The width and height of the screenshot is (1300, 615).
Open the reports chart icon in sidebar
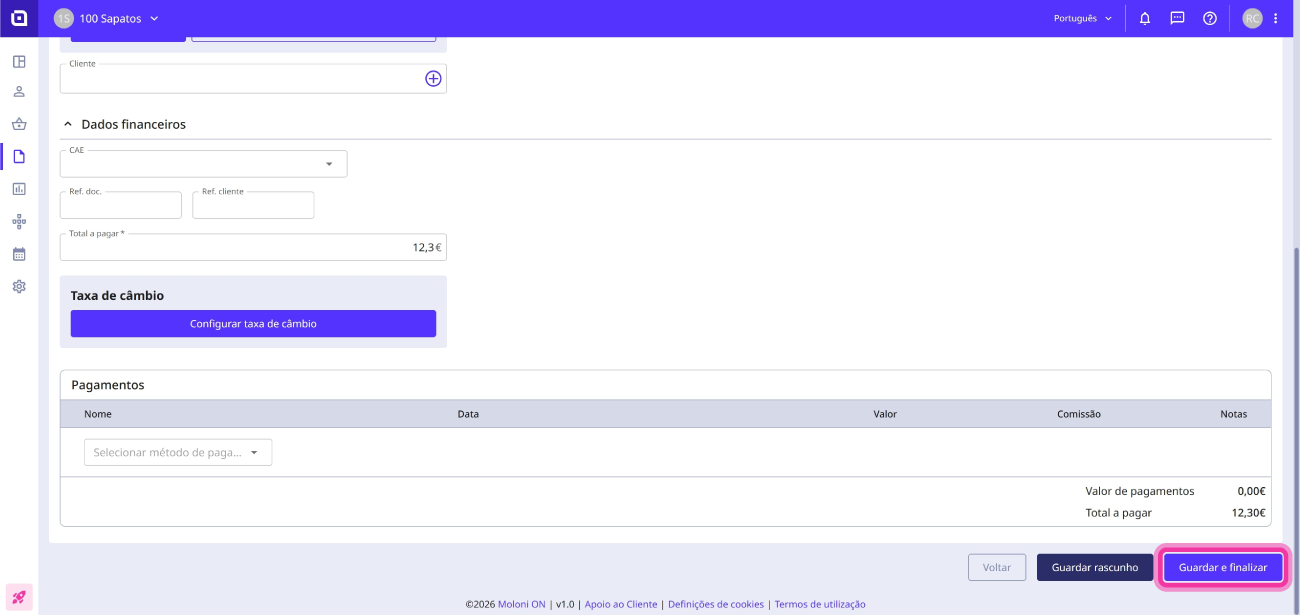(19, 189)
